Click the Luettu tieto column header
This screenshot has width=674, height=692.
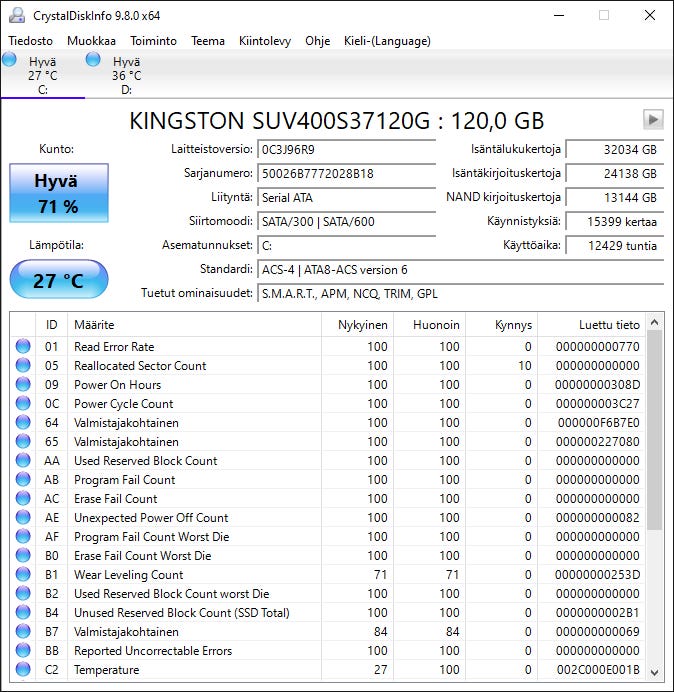click(591, 325)
